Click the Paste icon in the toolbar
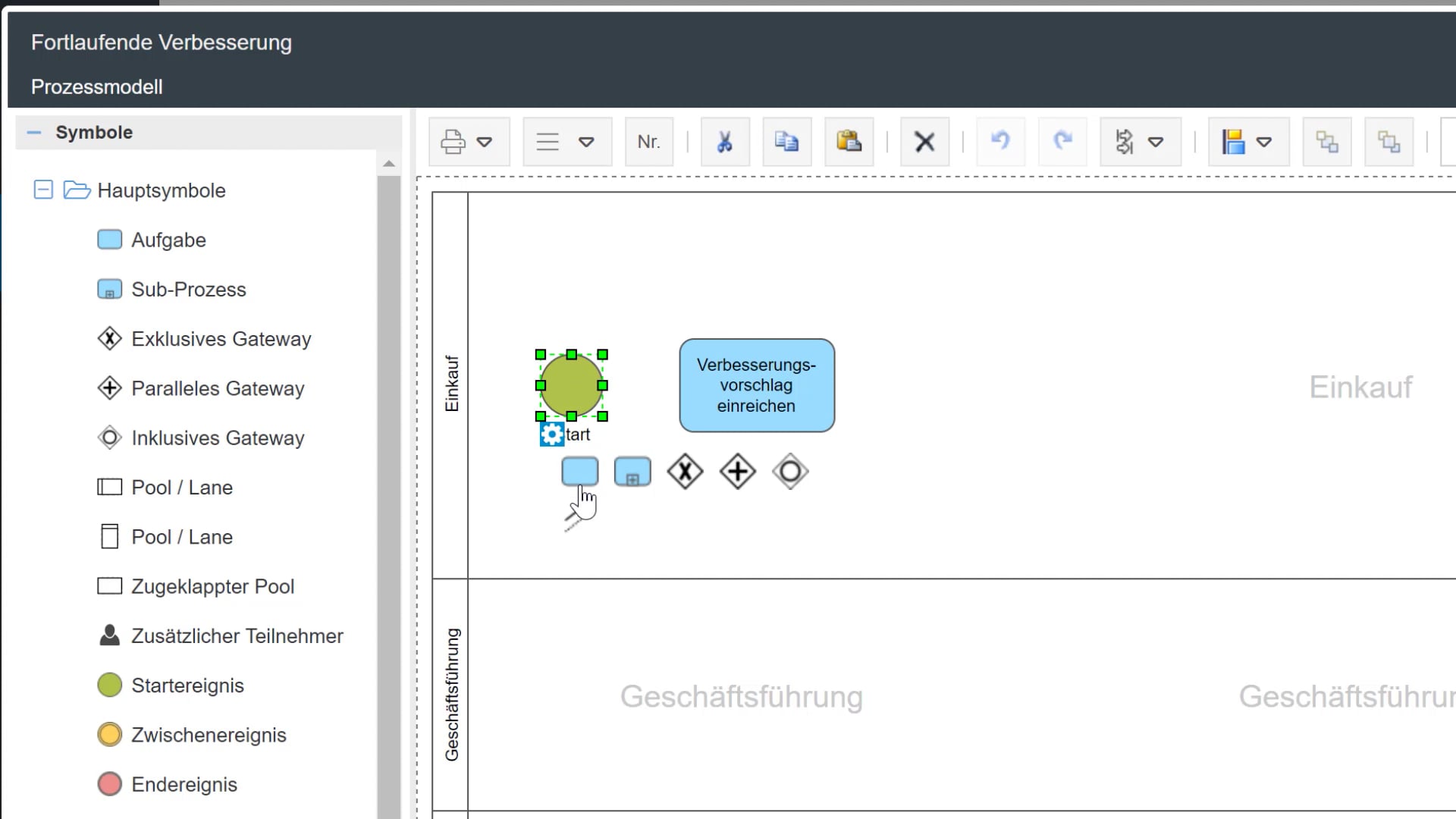 click(849, 142)
